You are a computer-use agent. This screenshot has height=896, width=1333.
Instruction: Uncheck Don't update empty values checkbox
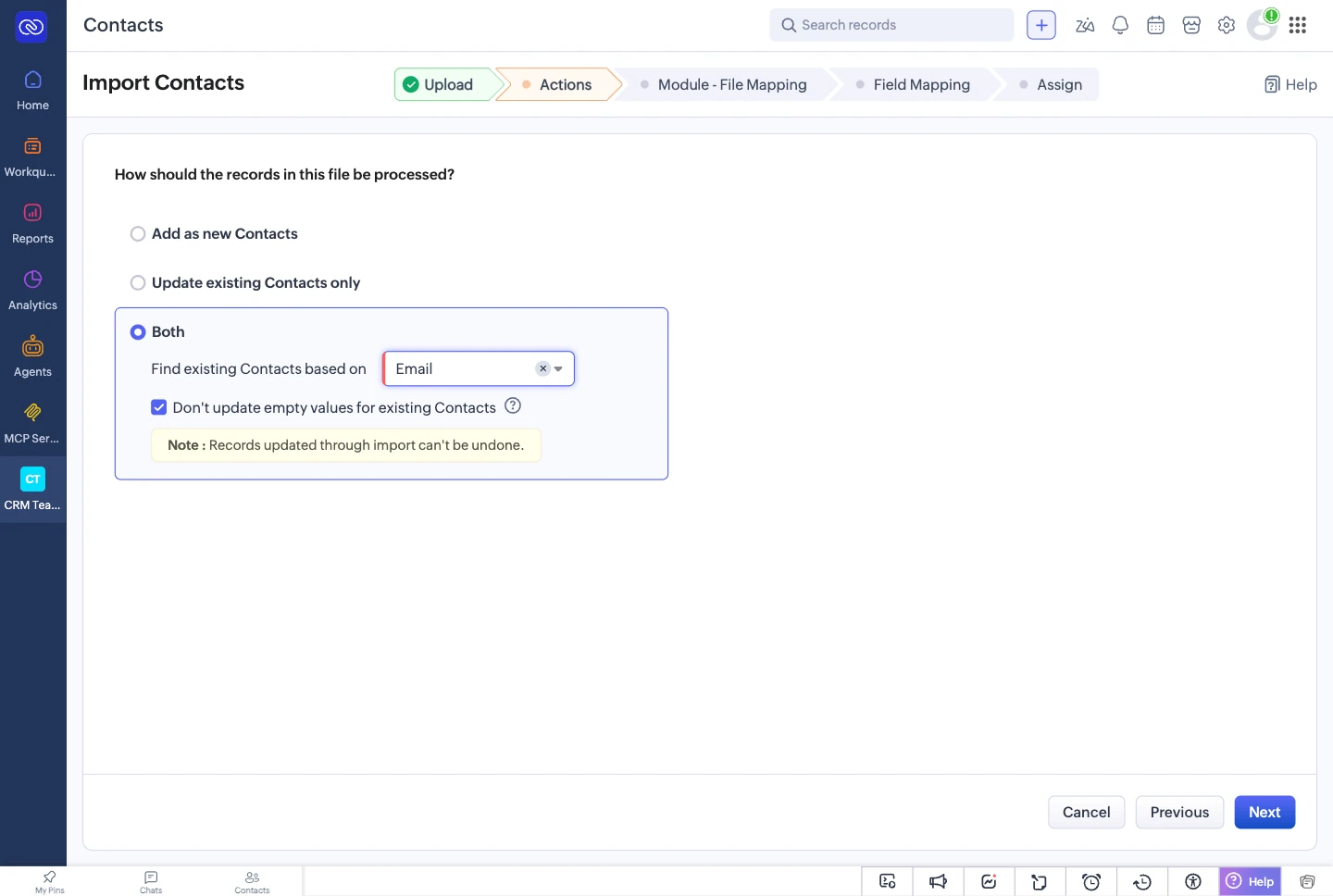[x=159, y=407]
